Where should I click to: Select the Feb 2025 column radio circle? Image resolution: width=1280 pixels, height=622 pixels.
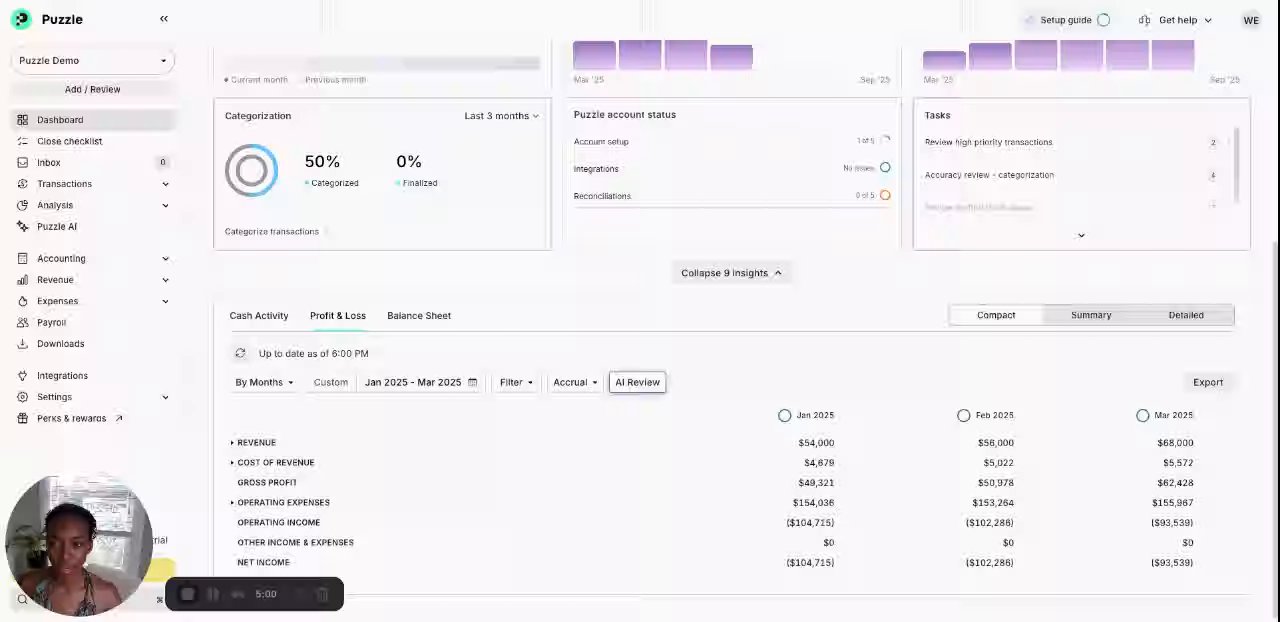tap(963, 415)
